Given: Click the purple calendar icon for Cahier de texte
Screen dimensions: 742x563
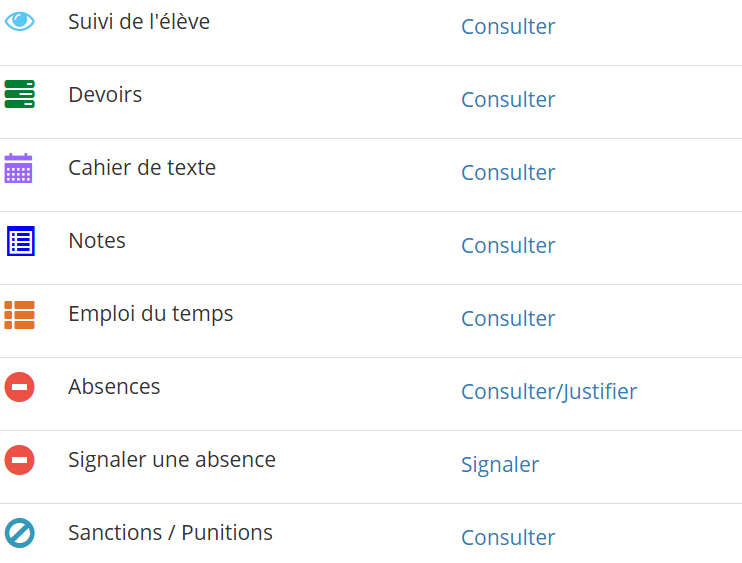Looking at the screenshot, I should point(19,168).
